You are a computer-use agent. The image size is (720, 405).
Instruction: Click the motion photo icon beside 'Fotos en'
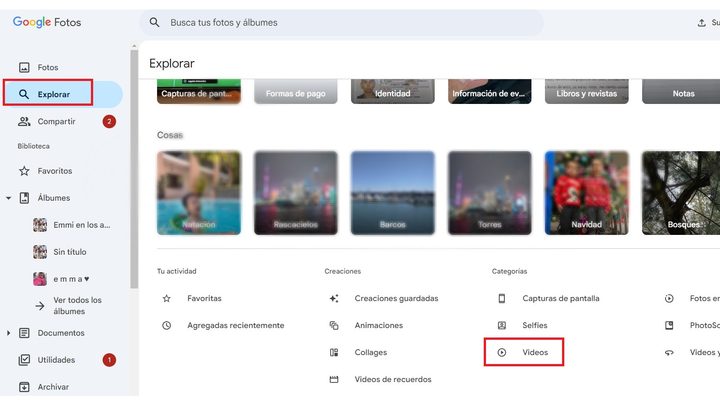(669, 298)
